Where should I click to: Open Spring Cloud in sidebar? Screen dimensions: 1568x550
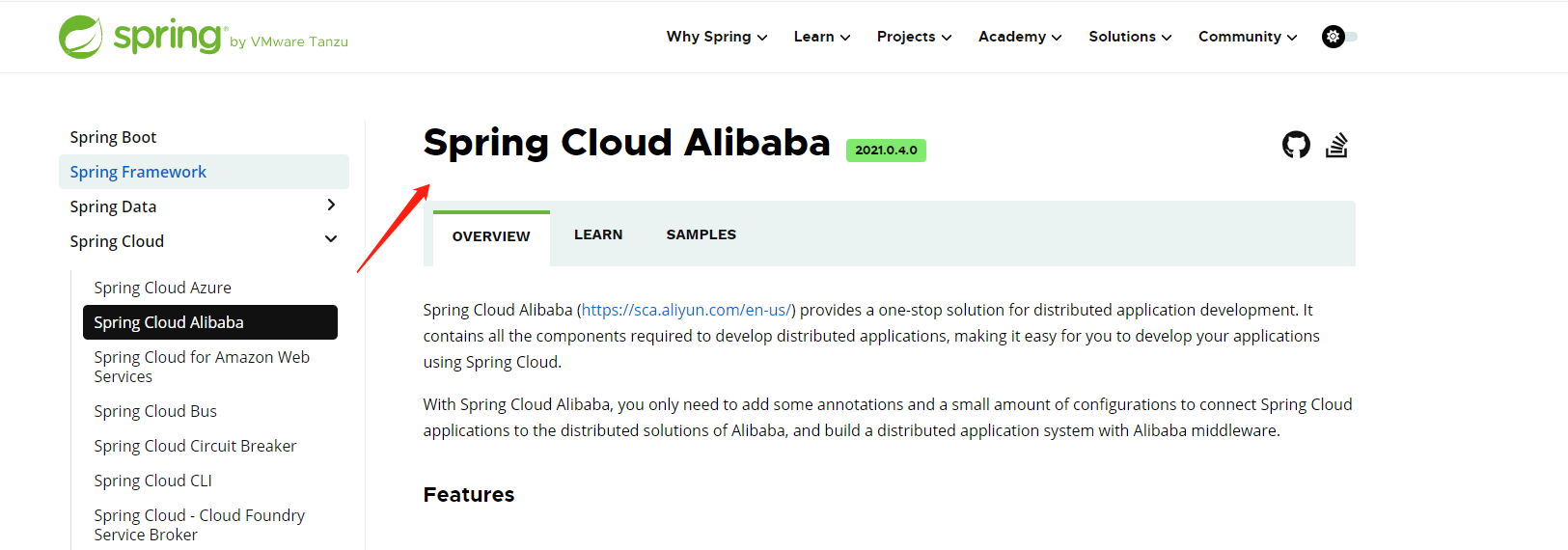click(117, 241)
